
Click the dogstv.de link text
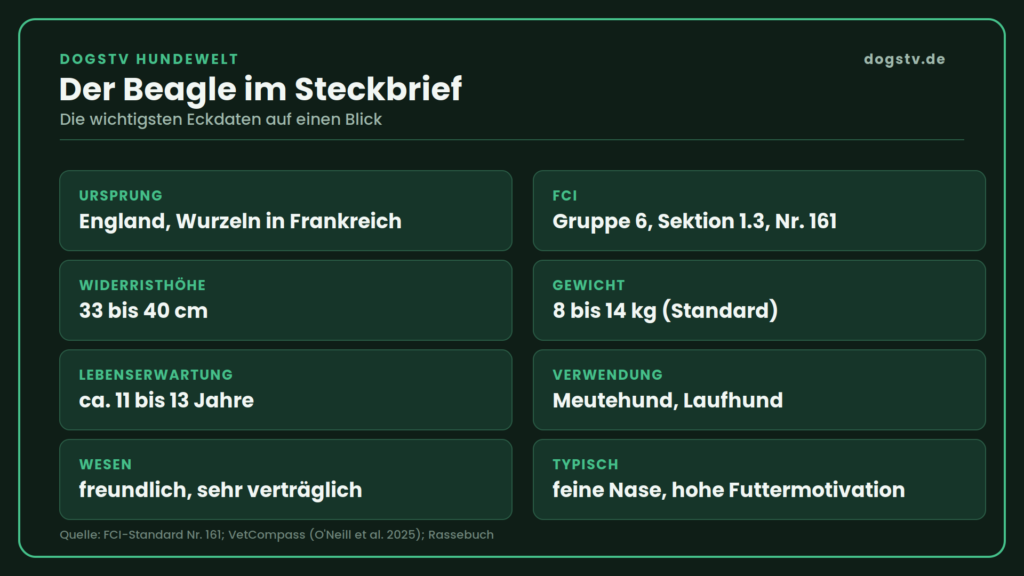click(x=904, y=59)
